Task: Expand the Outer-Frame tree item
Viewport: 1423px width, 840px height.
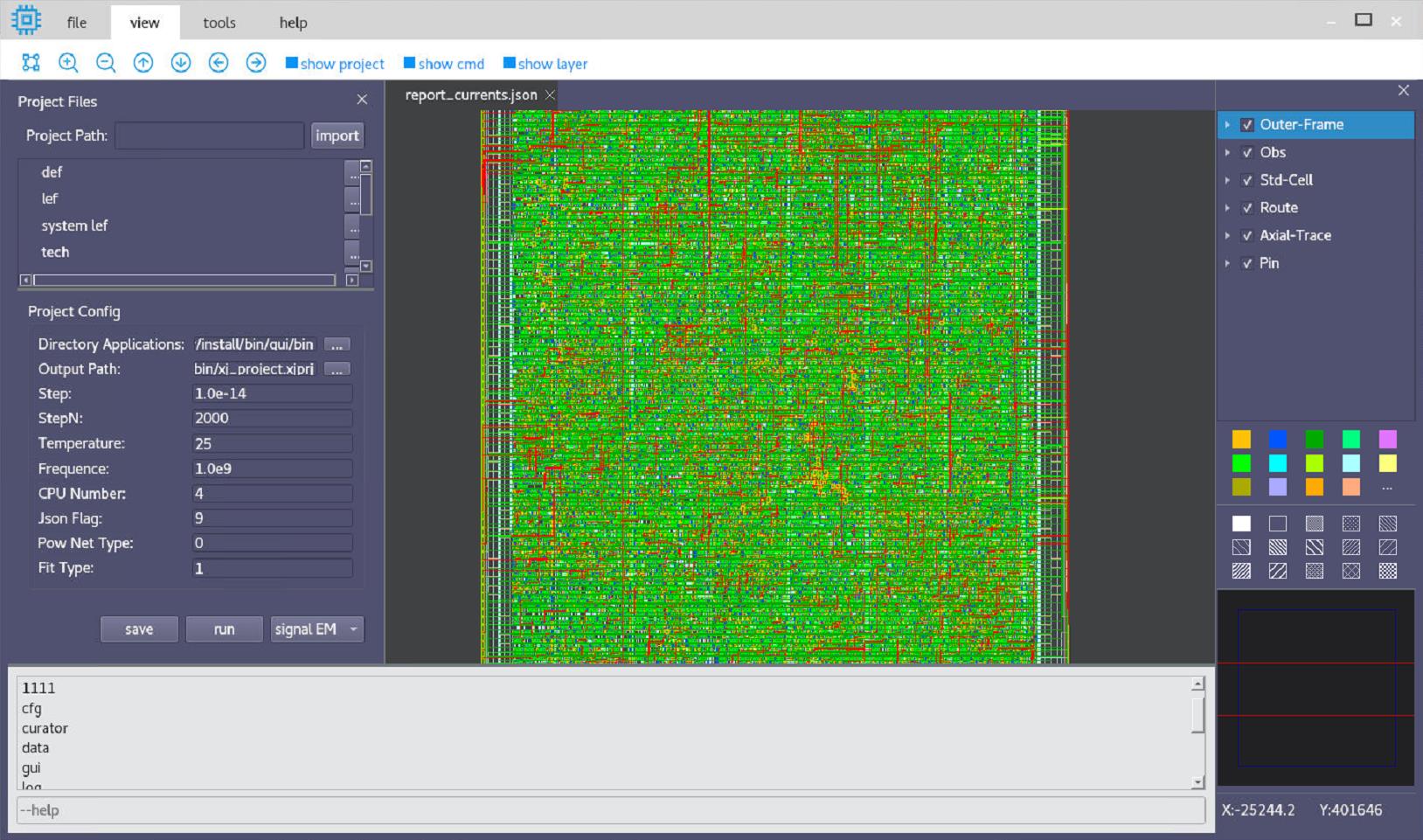Action: tap(1227, 125)
